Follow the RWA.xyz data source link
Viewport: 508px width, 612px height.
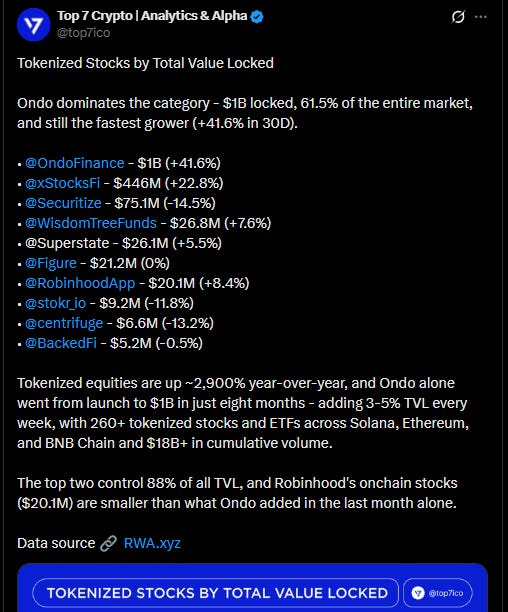152,543
